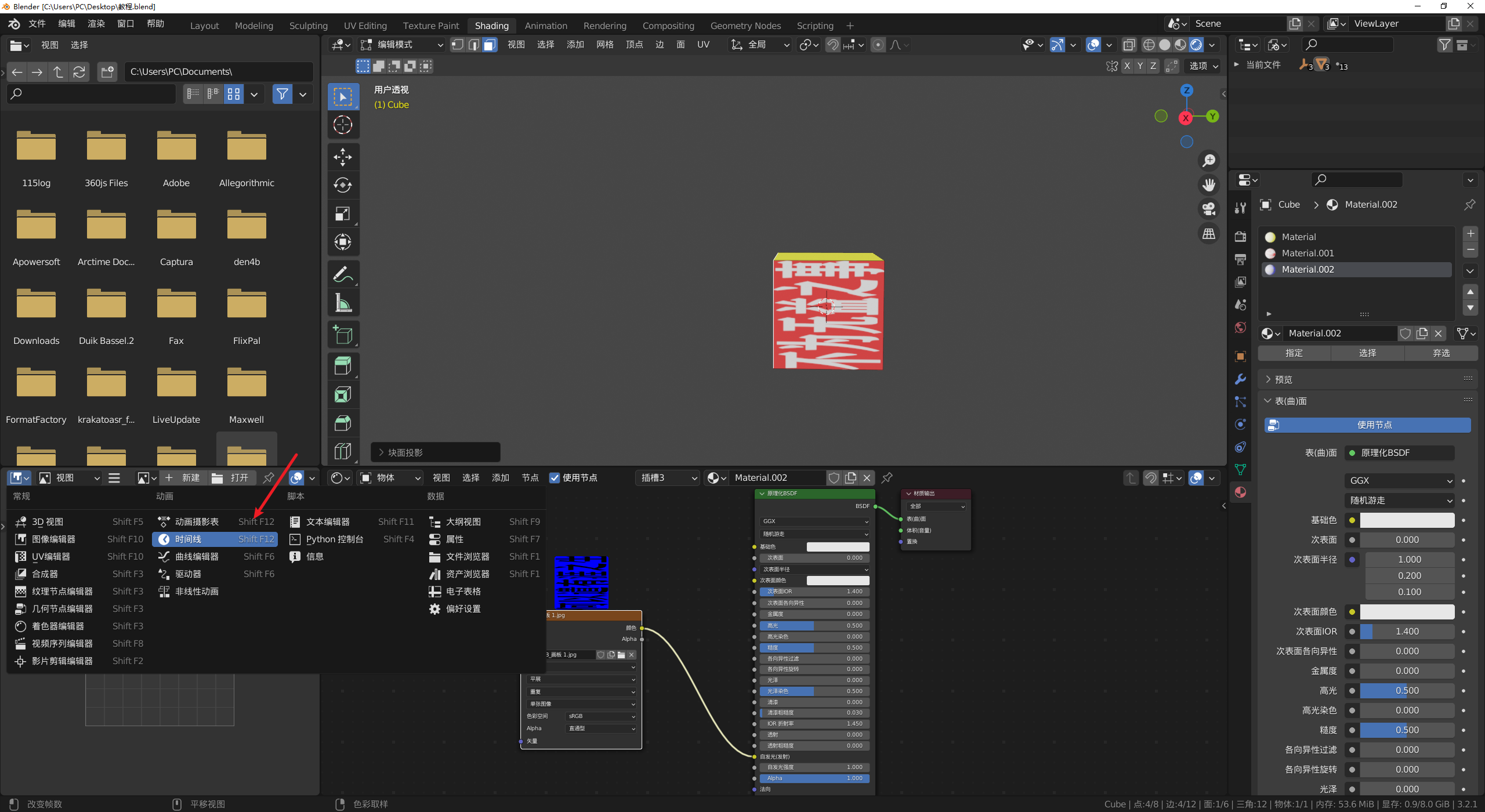1485x812 pixels.
Task: Choose 着色器编辑器 from editor type menu
Action: point(58,626)
